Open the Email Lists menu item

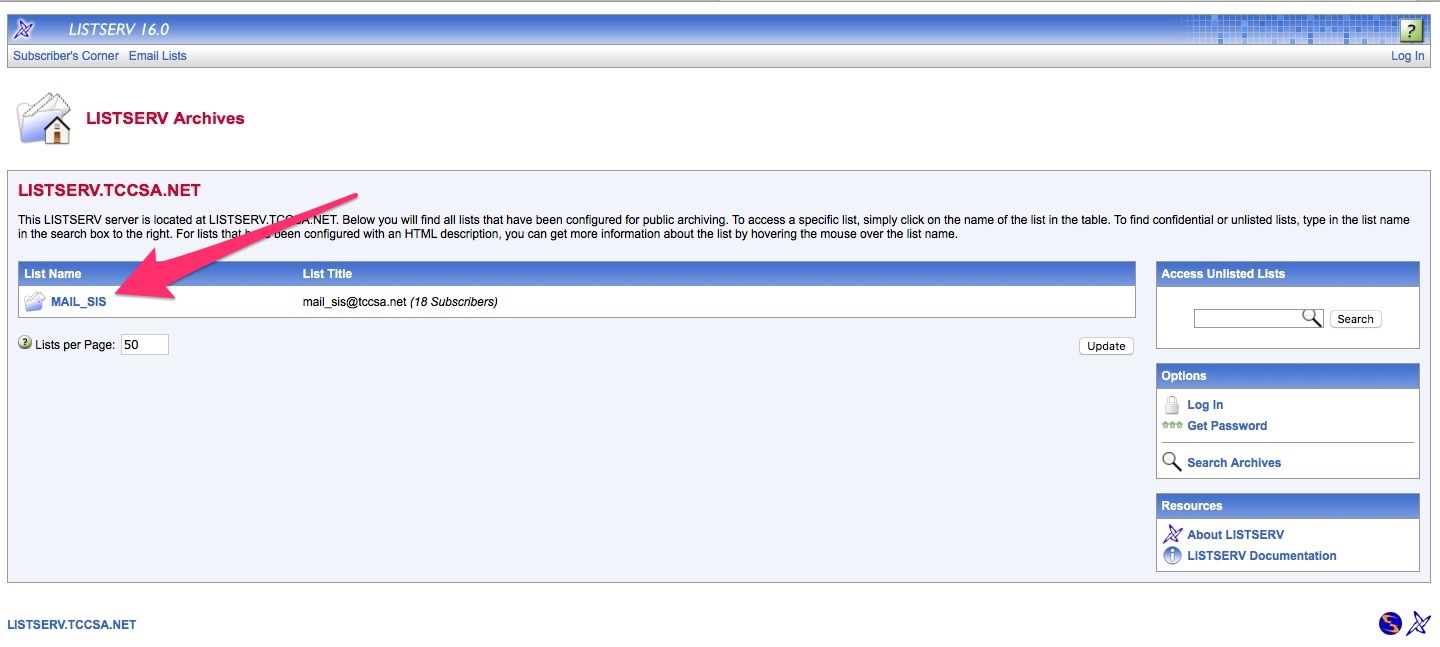(158, 56)
